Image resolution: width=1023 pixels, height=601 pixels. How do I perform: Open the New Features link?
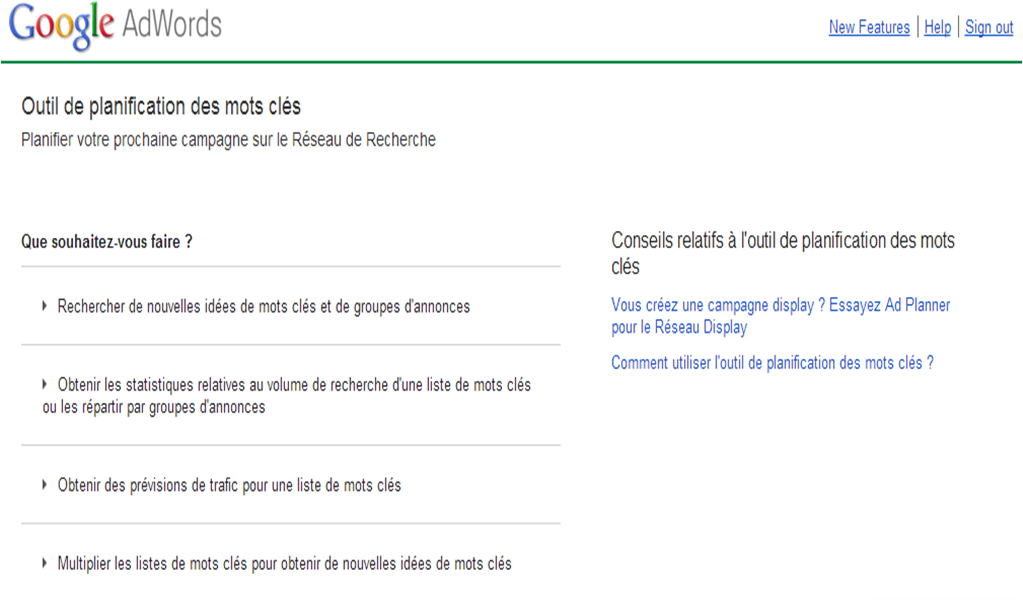pos(868,27)
